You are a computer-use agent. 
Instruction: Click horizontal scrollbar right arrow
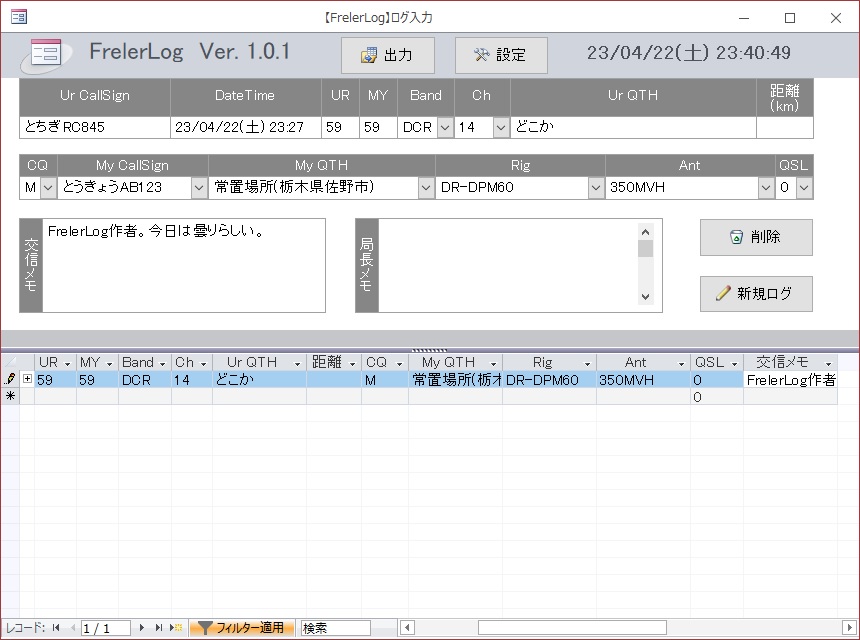849,627
